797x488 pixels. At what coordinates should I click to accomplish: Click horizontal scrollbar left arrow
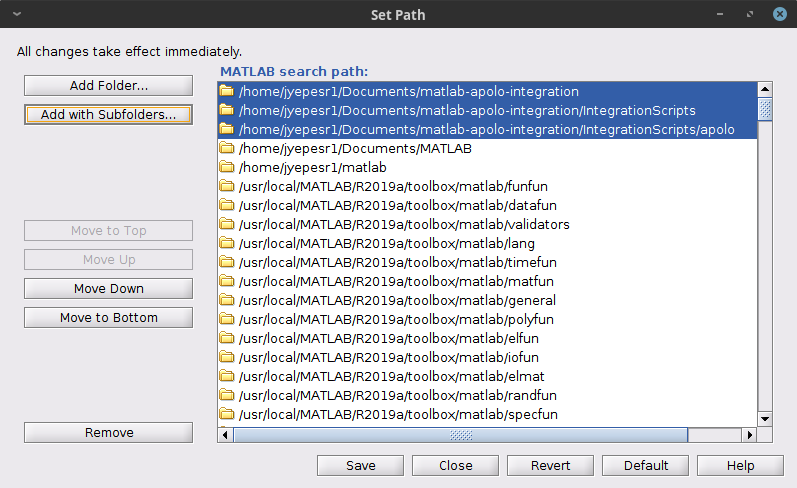click(x=226, y=435)
